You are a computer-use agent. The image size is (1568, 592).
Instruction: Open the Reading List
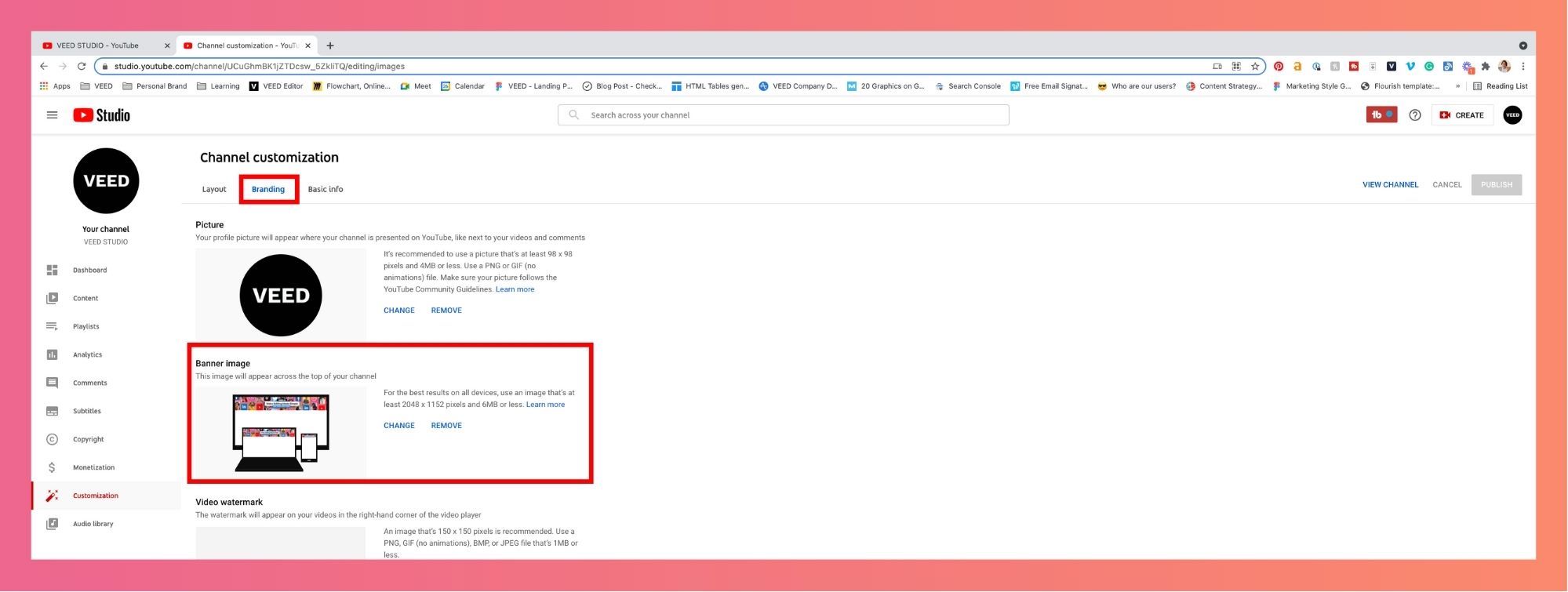coord(1500,86)
